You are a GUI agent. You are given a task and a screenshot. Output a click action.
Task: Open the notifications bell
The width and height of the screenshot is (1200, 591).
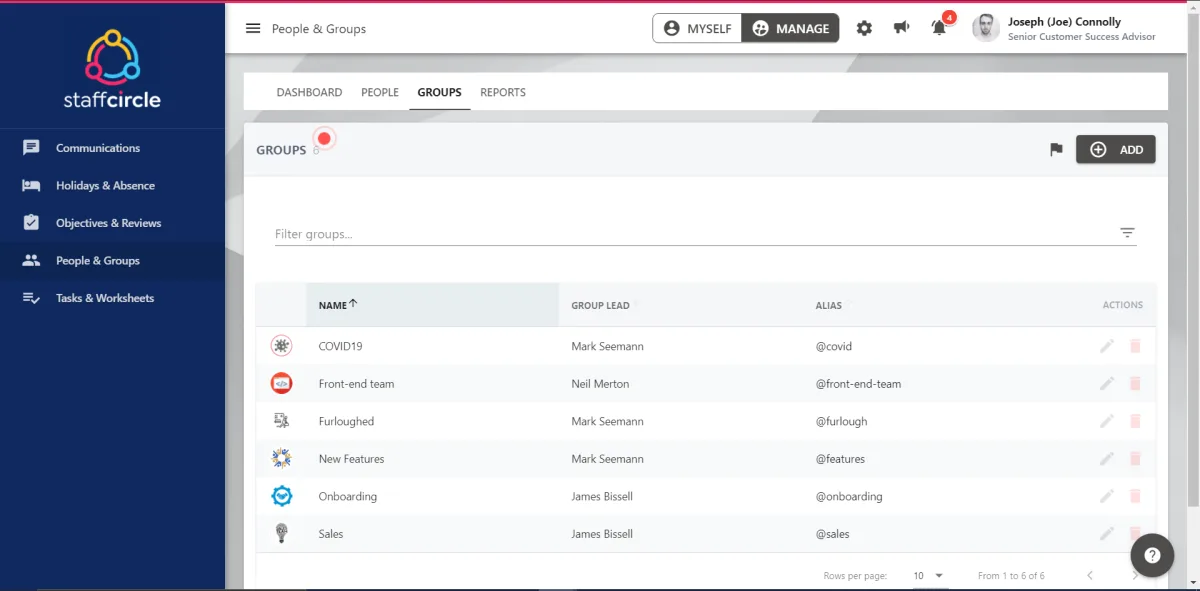tap(939, 29)
